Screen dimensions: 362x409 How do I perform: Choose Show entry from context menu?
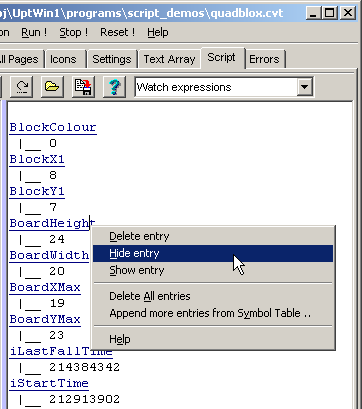coord(213,270)
